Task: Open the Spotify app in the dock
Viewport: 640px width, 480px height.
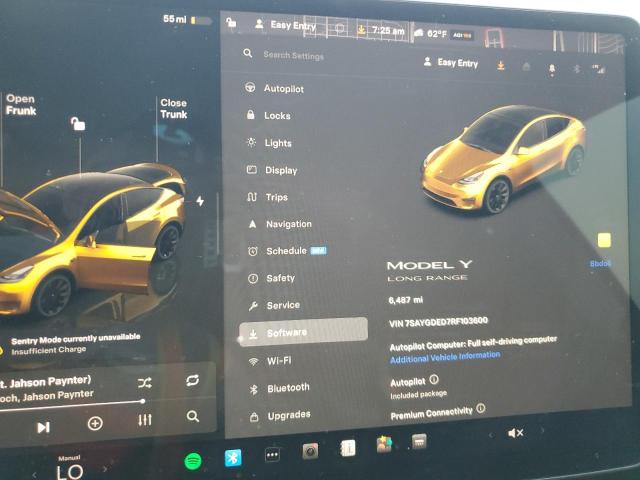Action: (193, 461)
